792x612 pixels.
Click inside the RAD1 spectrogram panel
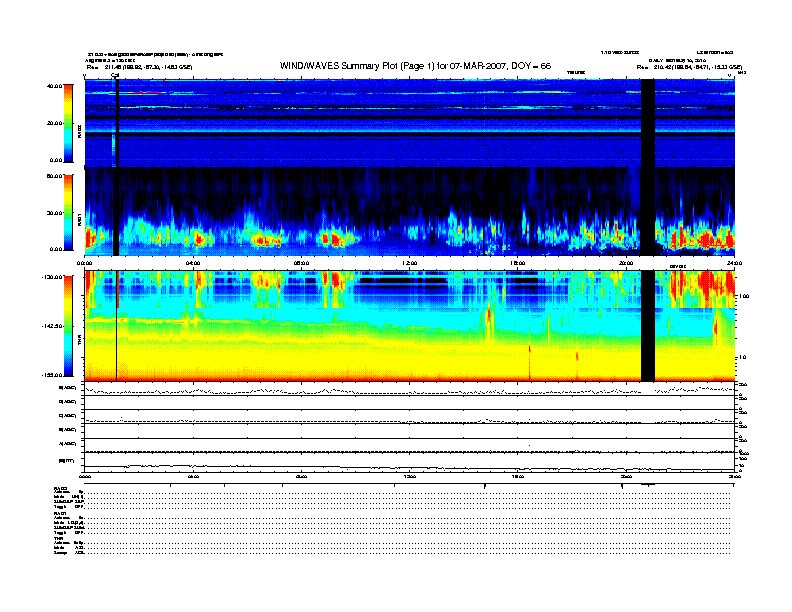[x=409, y=212]
